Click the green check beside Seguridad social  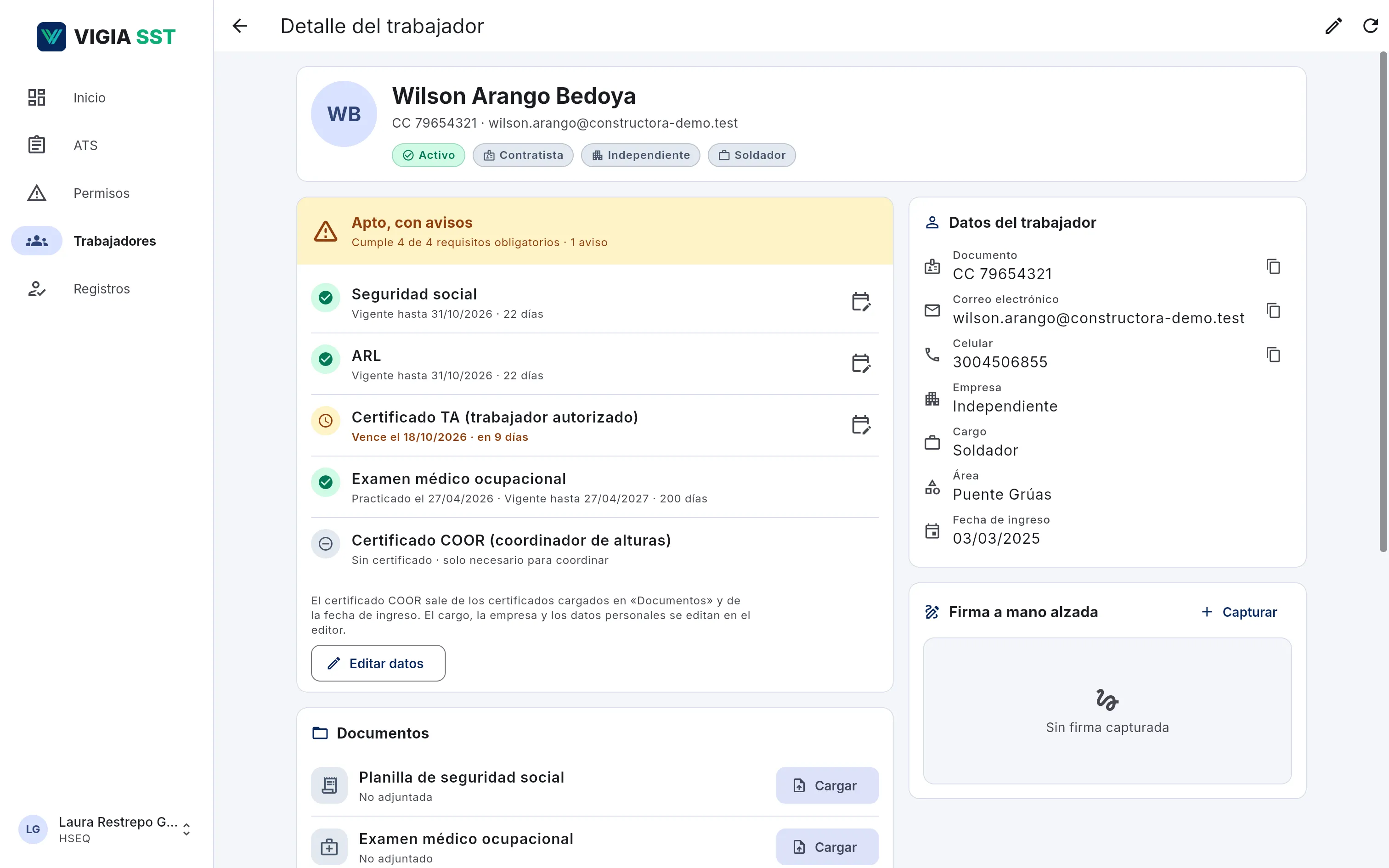[326, 298]
